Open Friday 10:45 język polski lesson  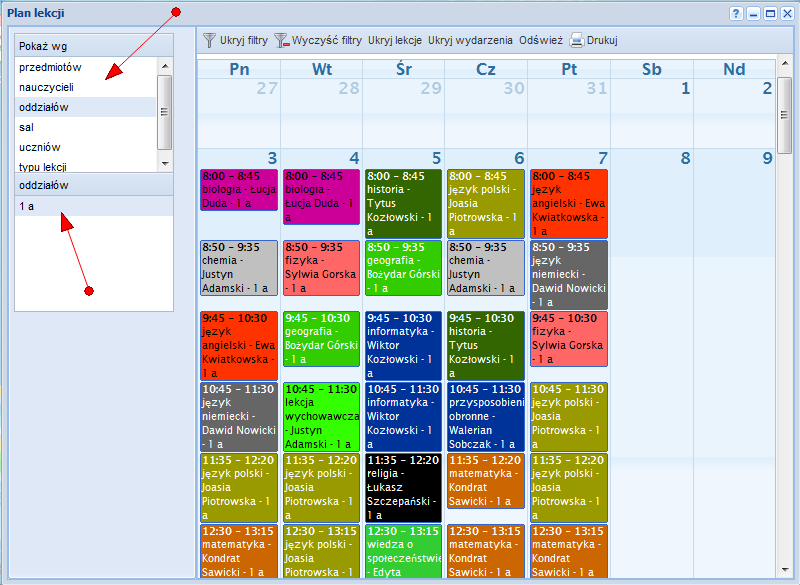pos(569,417)
